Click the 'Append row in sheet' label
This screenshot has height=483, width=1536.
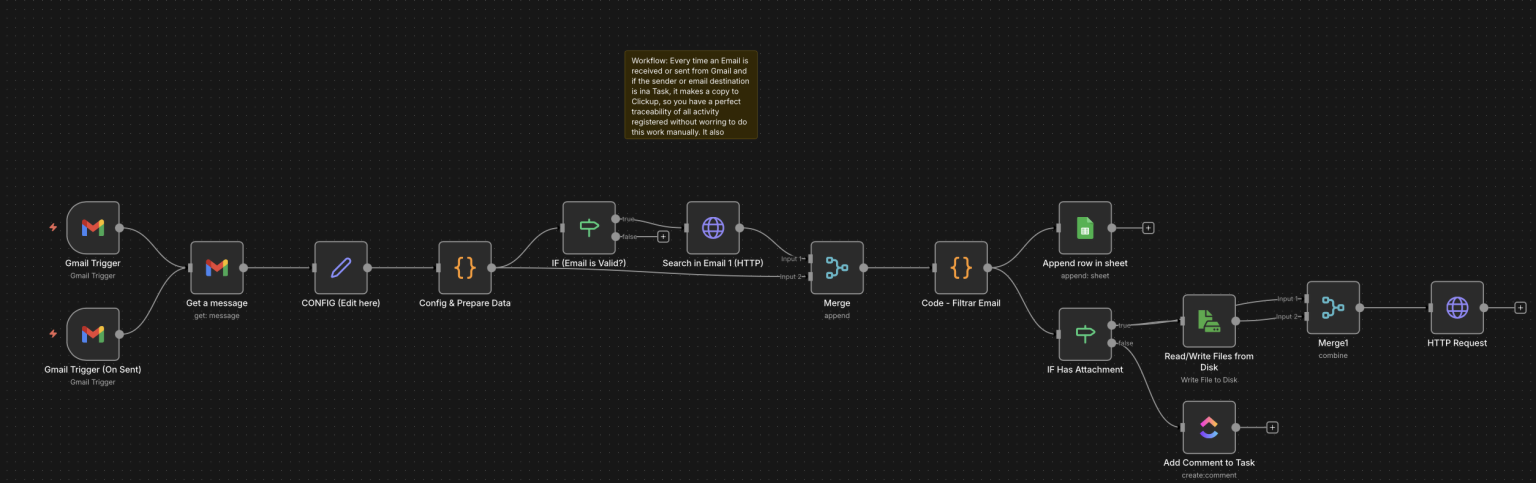pyautogui.click(x=1085, y=264)
